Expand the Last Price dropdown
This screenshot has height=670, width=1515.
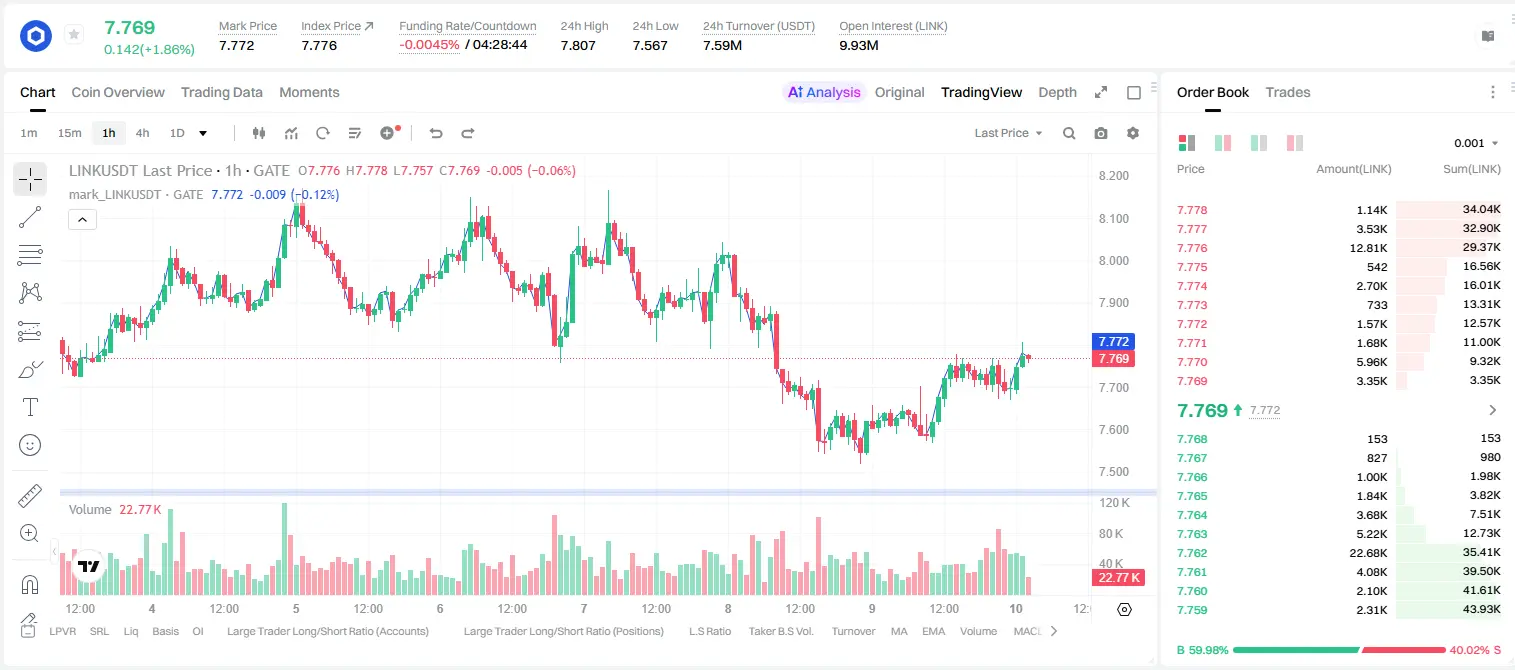point(1008,133)
